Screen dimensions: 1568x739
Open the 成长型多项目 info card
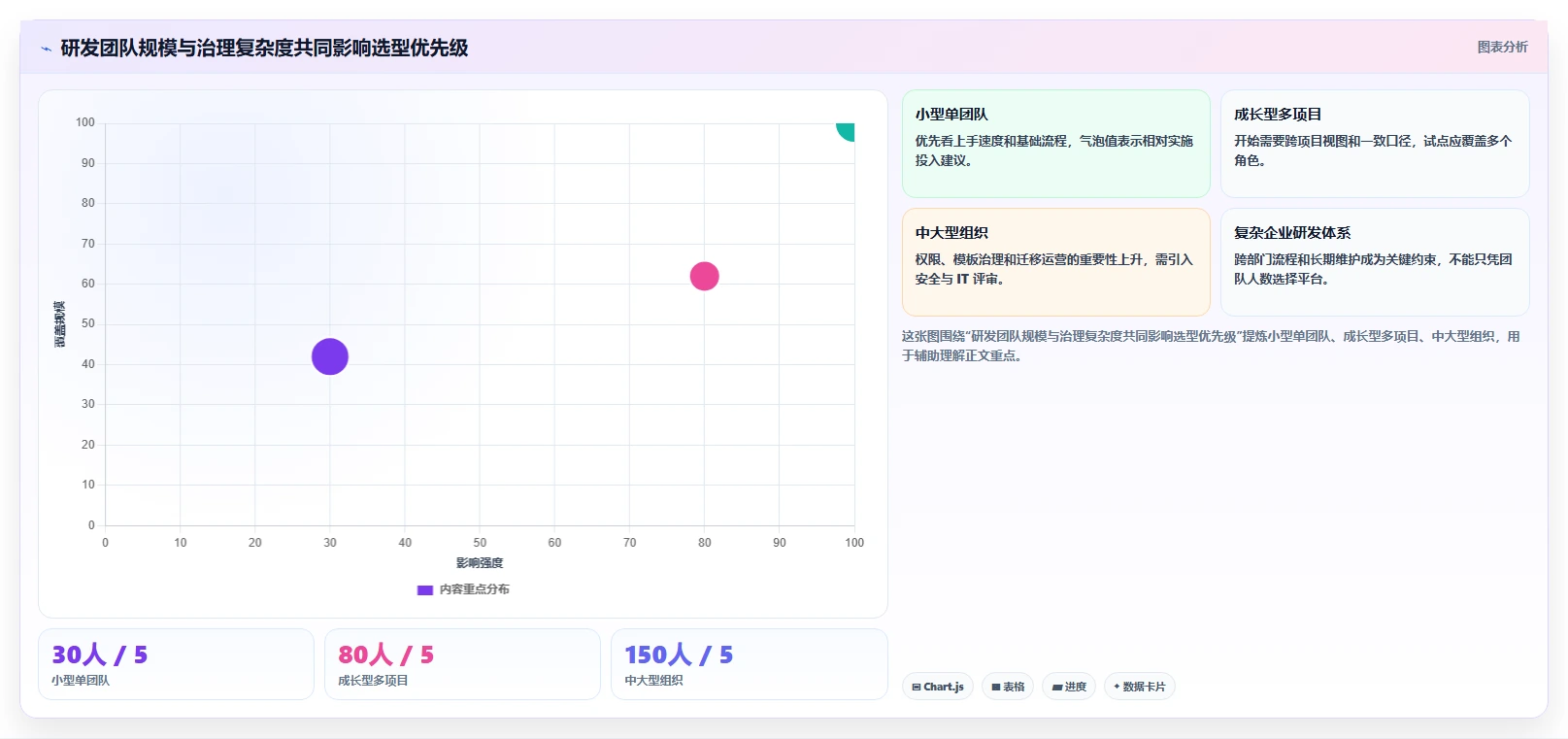click(x=1375, y=144)
